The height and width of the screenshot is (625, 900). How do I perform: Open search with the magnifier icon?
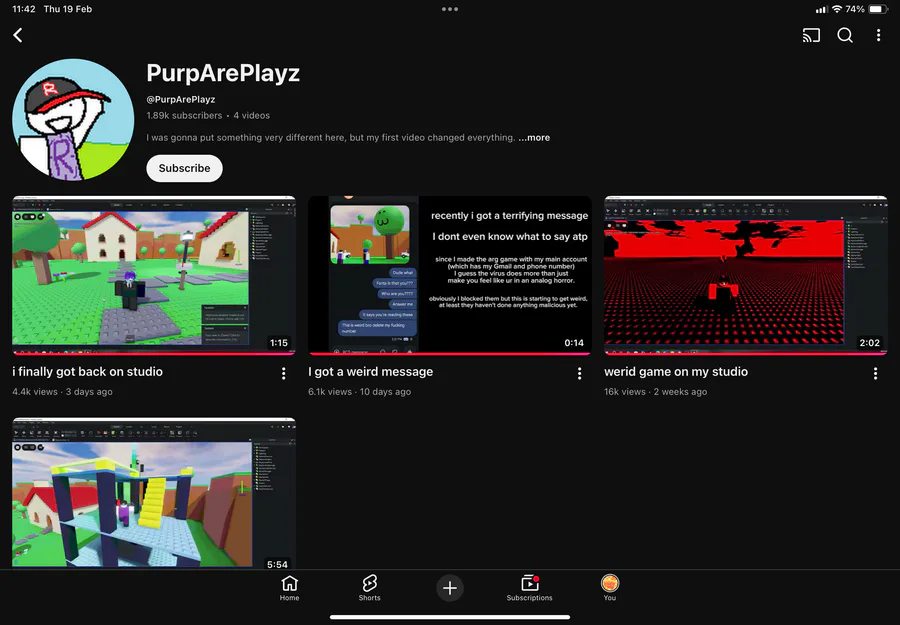(844, 36)
